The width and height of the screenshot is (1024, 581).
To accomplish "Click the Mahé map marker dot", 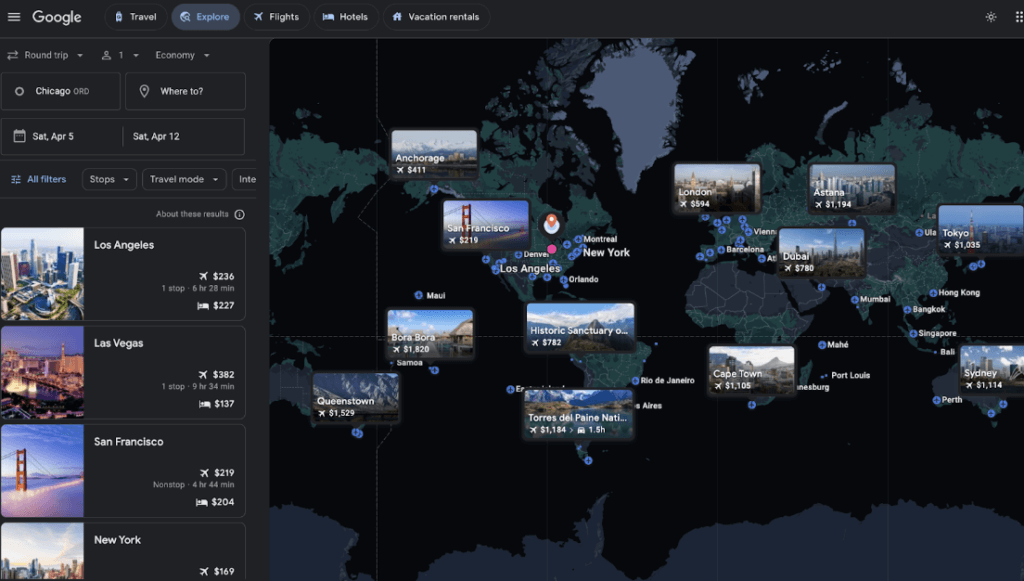I will point(822,345).
